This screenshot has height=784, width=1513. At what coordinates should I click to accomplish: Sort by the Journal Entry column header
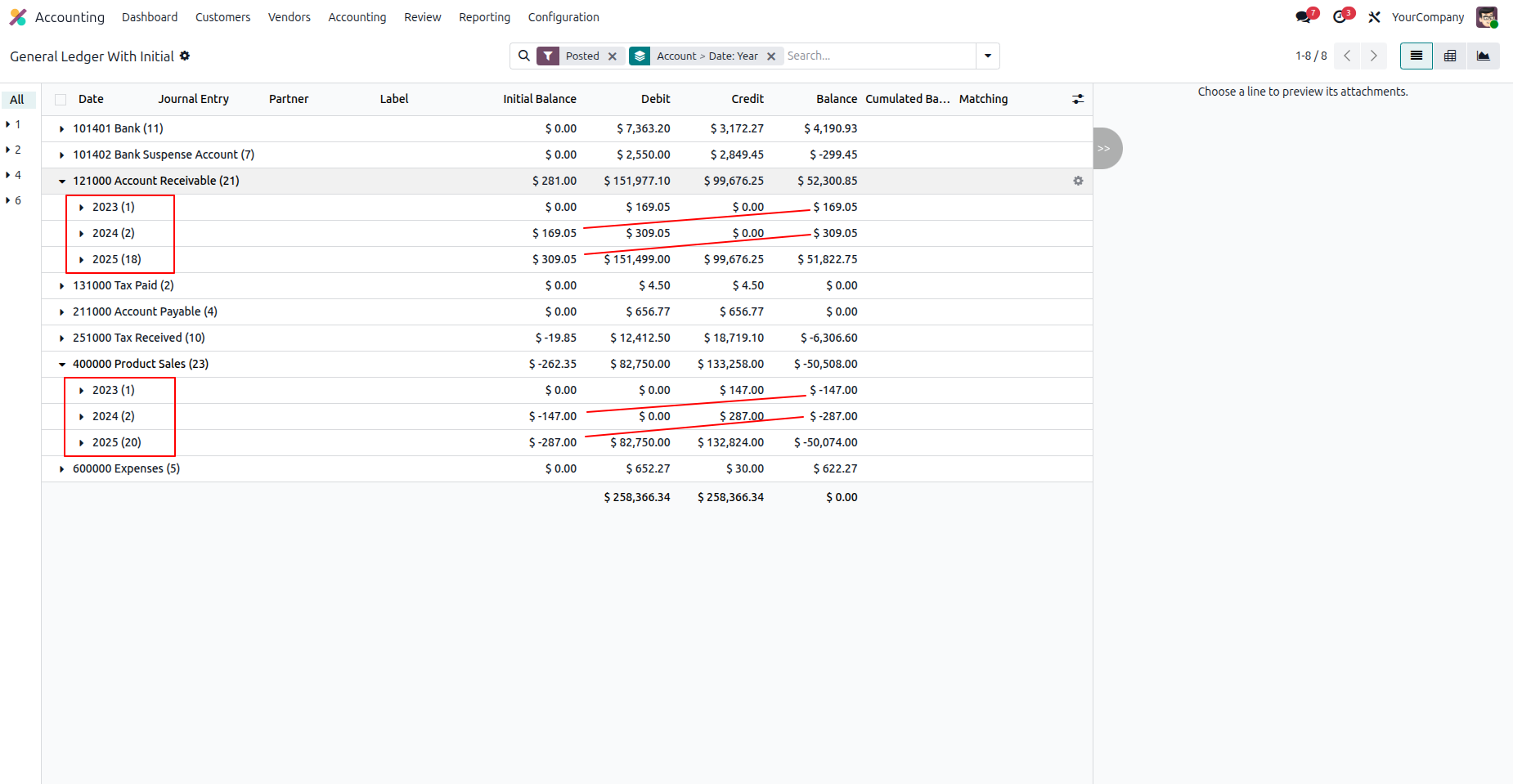193,99
